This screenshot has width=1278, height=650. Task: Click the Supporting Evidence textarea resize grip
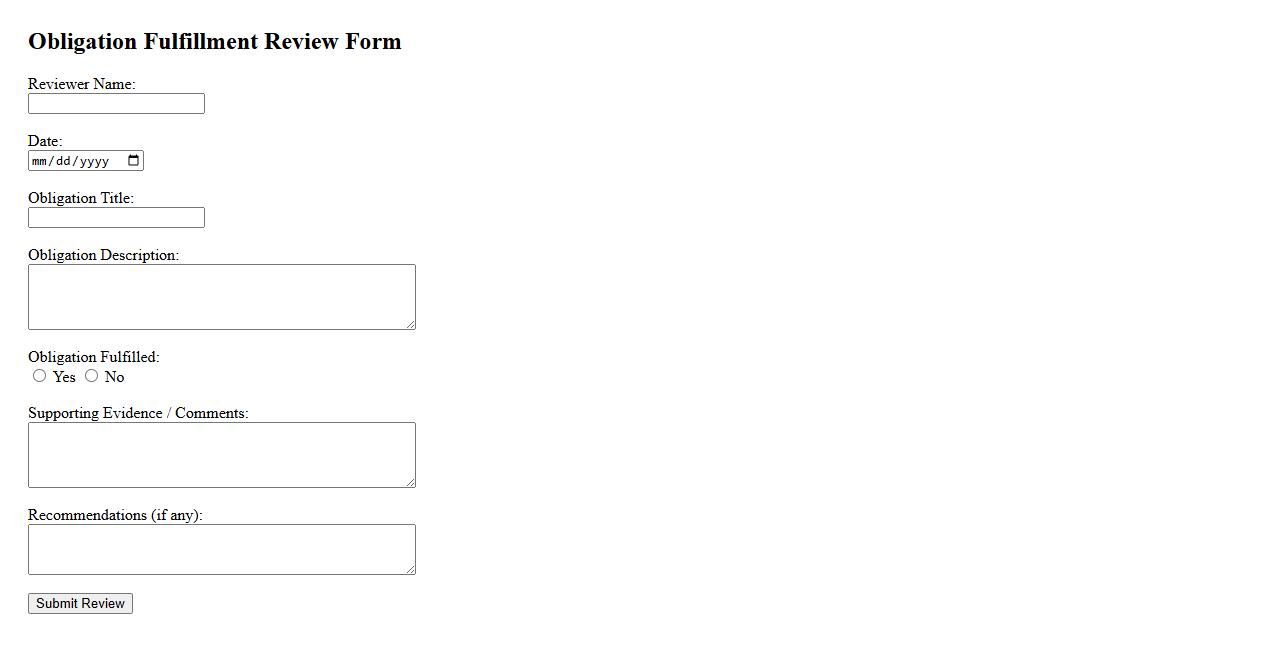410,482
